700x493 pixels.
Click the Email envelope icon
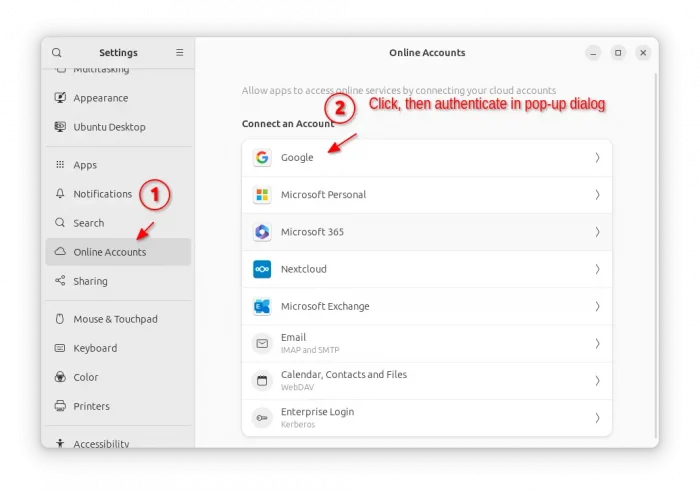pos(262,343)
